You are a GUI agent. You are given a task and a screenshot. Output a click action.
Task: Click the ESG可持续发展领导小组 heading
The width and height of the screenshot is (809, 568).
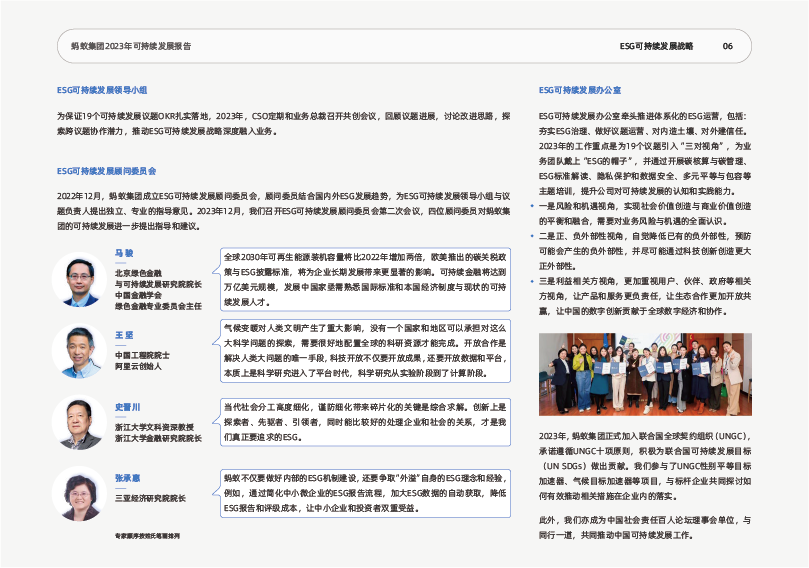(x=102, y=90)
